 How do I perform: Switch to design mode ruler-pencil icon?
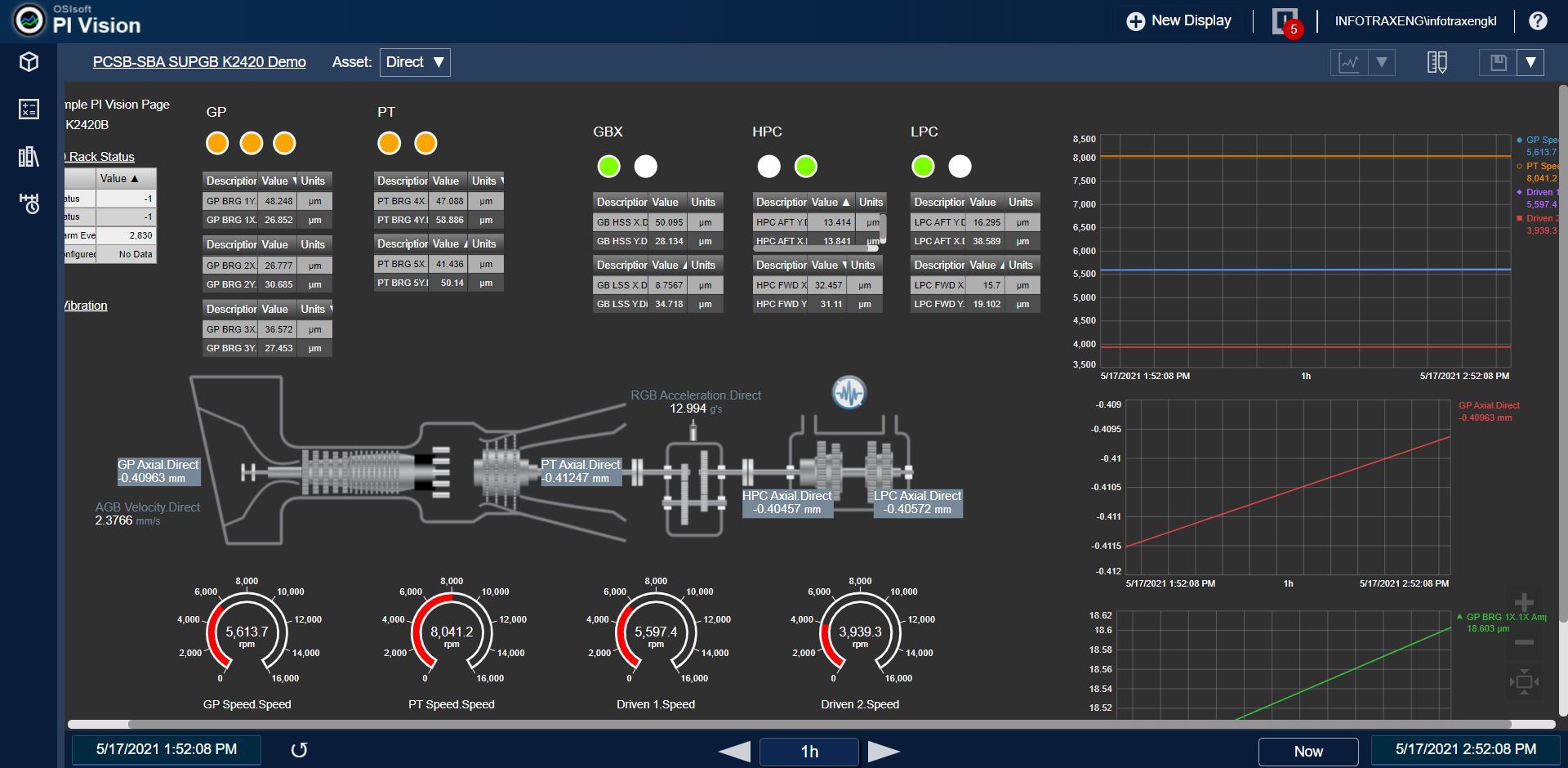point(1437,62)
